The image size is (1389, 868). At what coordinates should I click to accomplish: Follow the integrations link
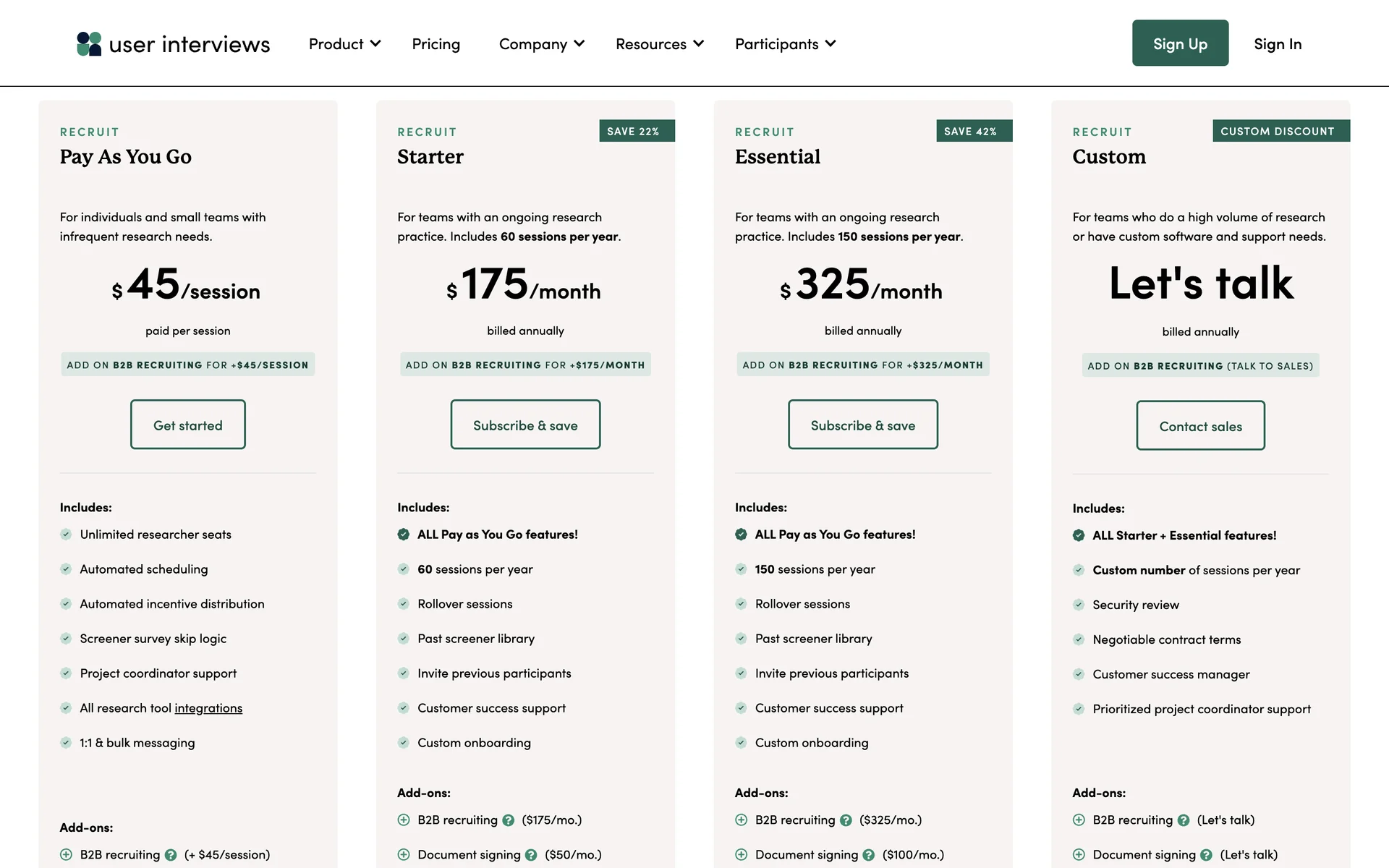[208, 708]
